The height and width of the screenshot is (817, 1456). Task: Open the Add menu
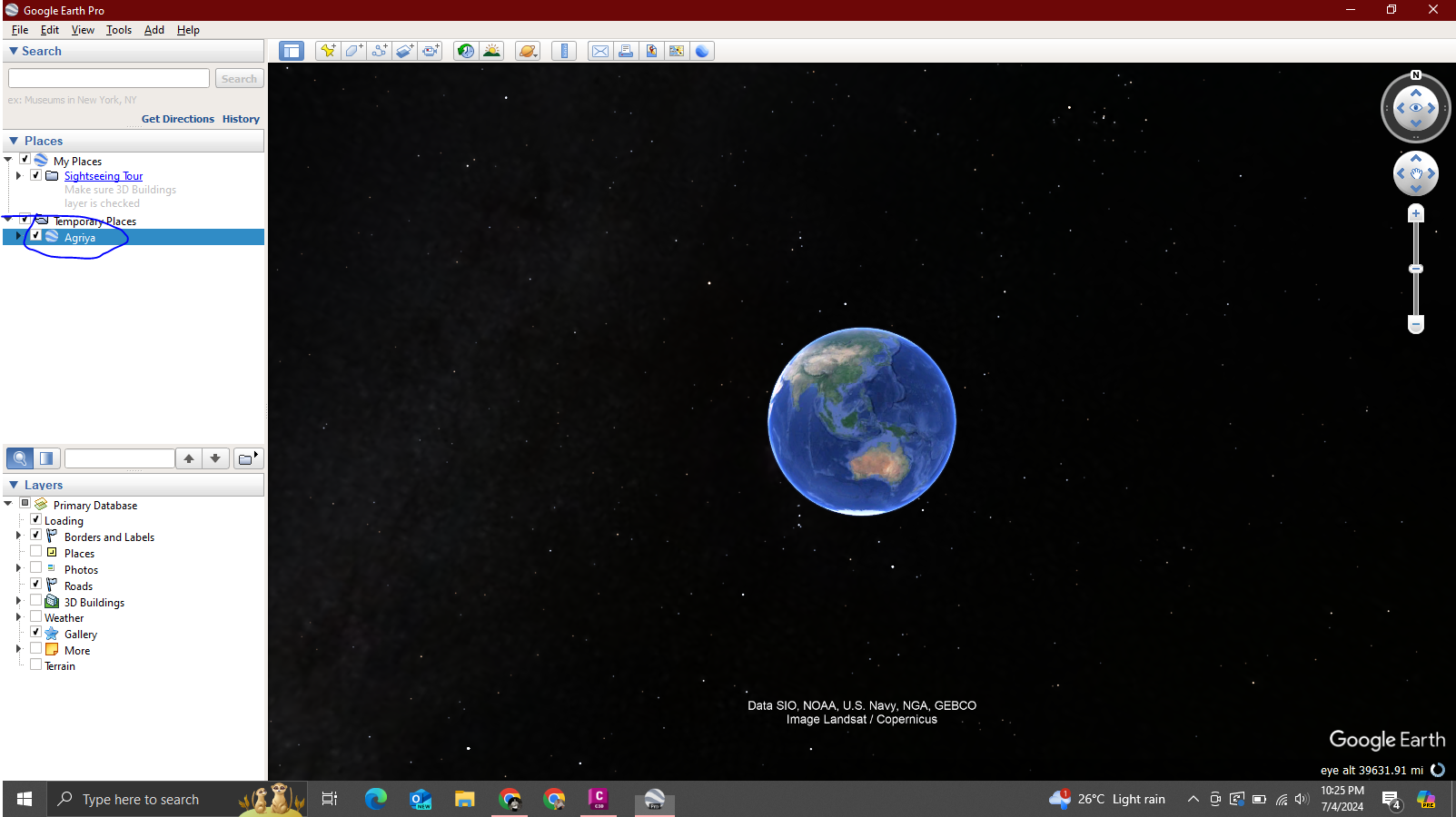(153, 30)
